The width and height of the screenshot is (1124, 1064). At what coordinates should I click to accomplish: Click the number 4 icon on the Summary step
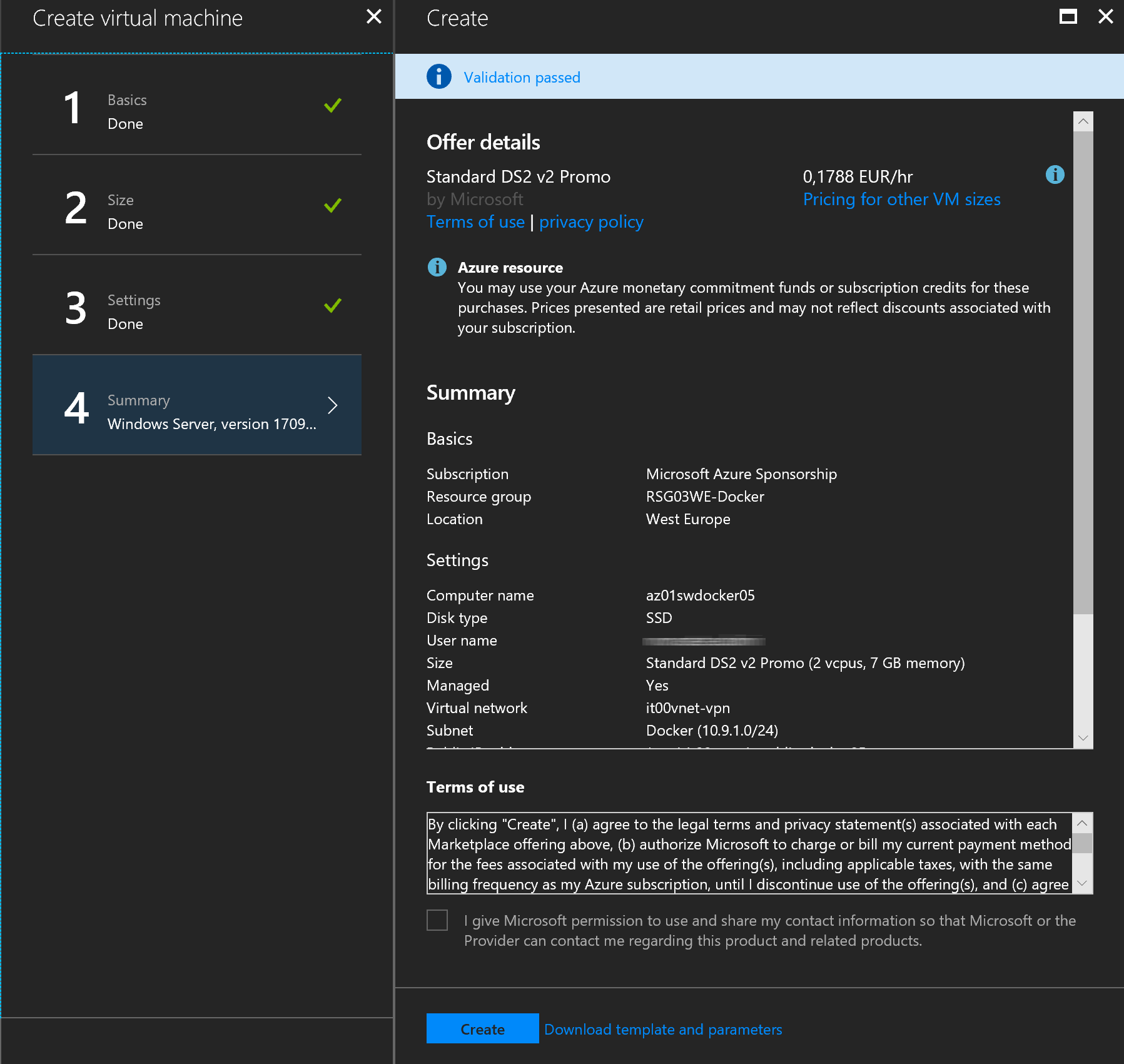point(76,407)
